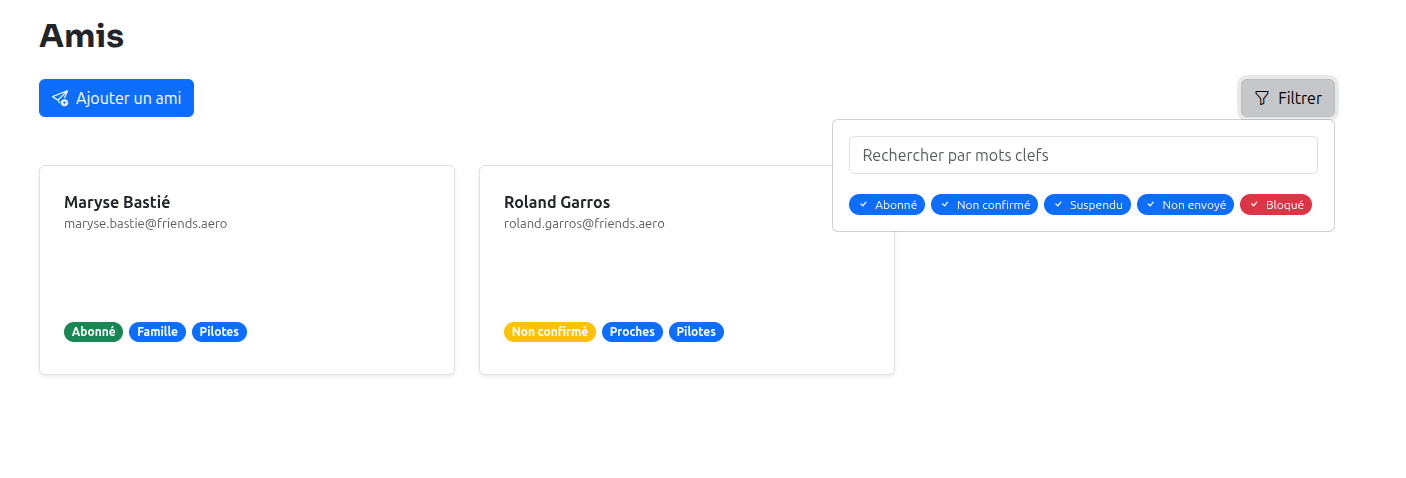
Task: Click the Rechercher par mots clefs field
Action: pyautogui.click(x=1082, y=155)
